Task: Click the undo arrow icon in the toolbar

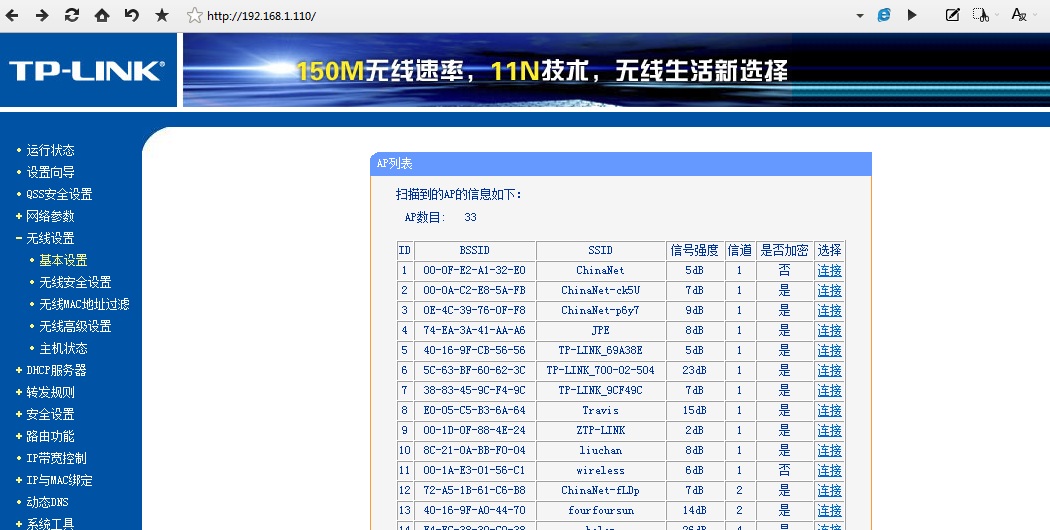Action: [131, 15]
